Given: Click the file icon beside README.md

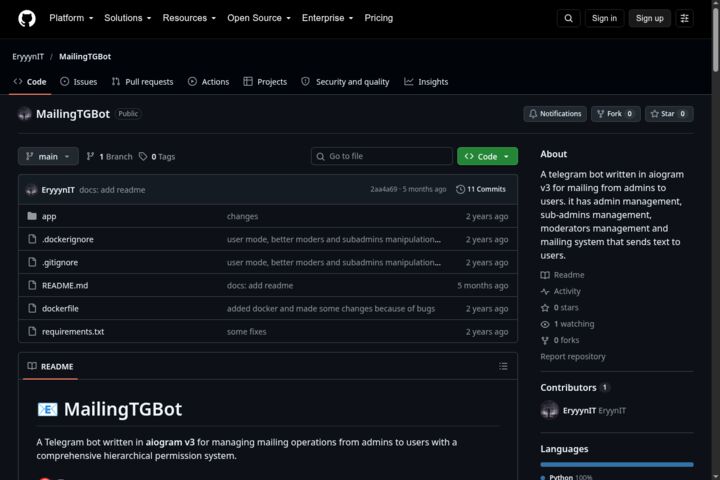Looking at the screenshot, I should (32, 285).
